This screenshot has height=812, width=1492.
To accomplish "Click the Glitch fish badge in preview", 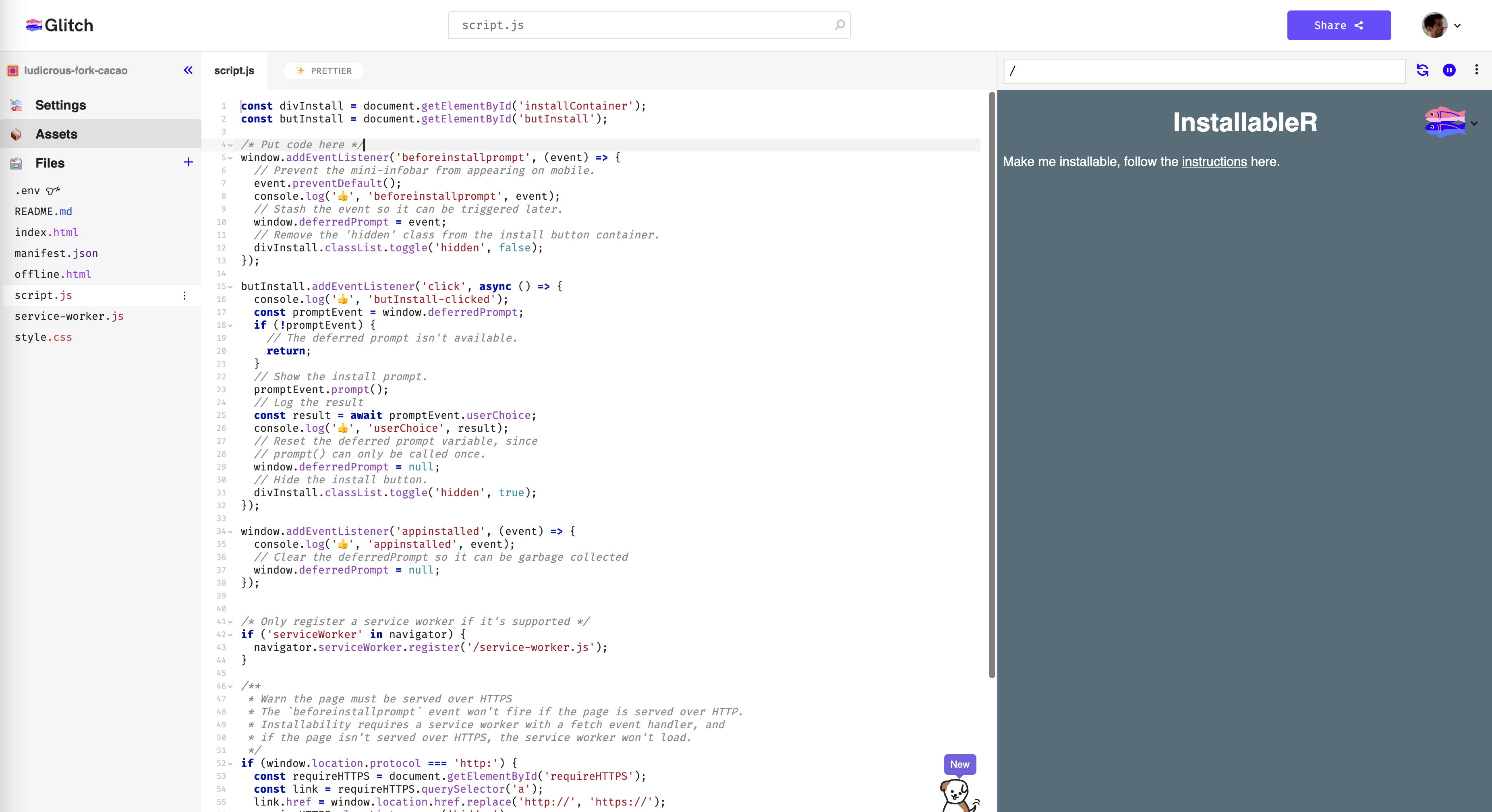I will 1444,122.
